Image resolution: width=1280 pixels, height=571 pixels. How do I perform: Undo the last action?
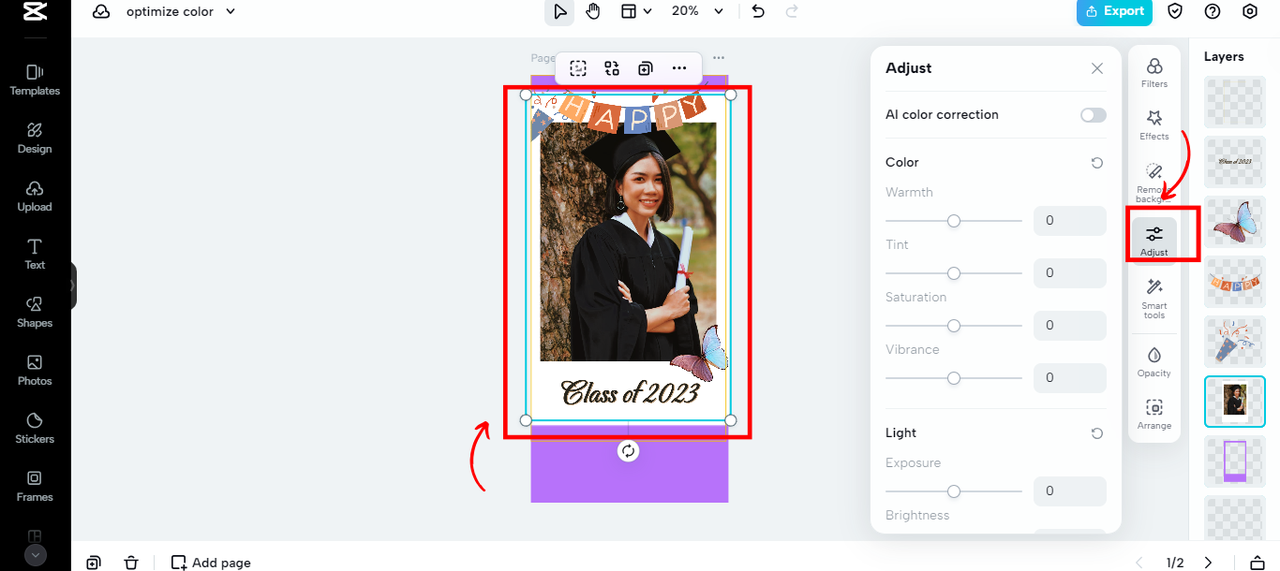coord(758,12)
